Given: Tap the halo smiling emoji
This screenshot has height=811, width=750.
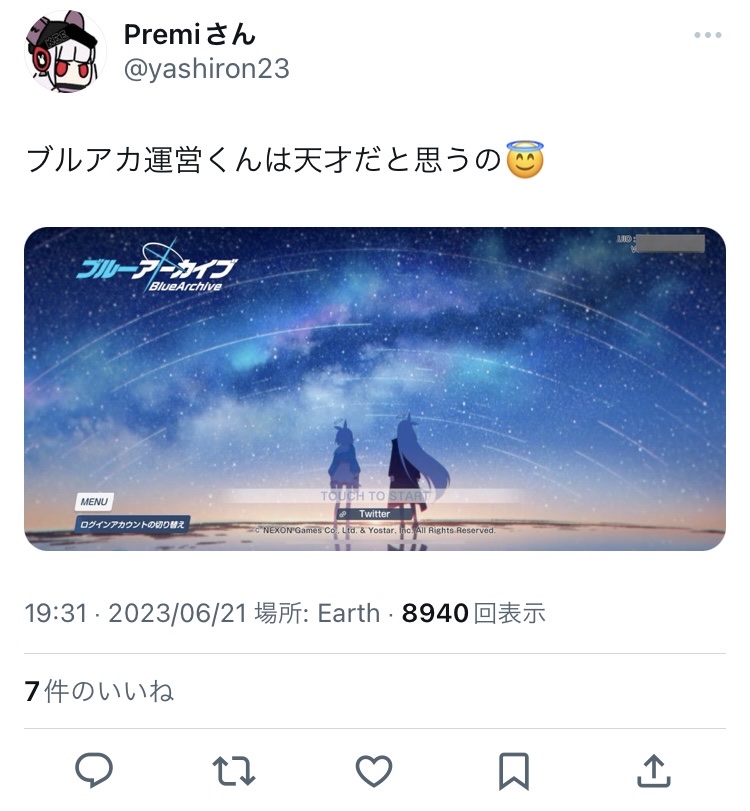Looking at the screenshot, I should [x=525, y=160].
